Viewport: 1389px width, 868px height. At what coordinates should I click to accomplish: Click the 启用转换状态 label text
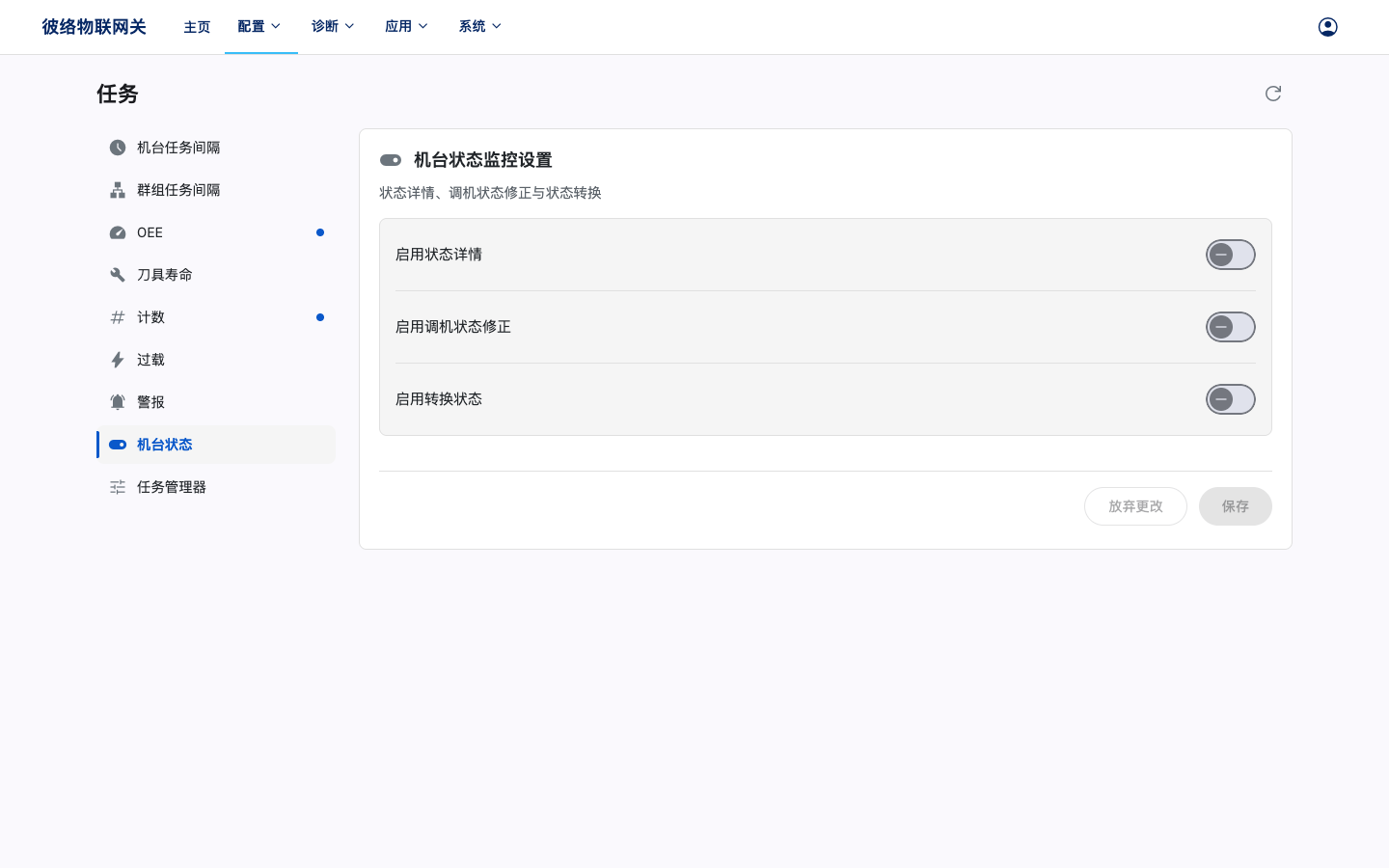pyautogui.click(x=439, y=399)
